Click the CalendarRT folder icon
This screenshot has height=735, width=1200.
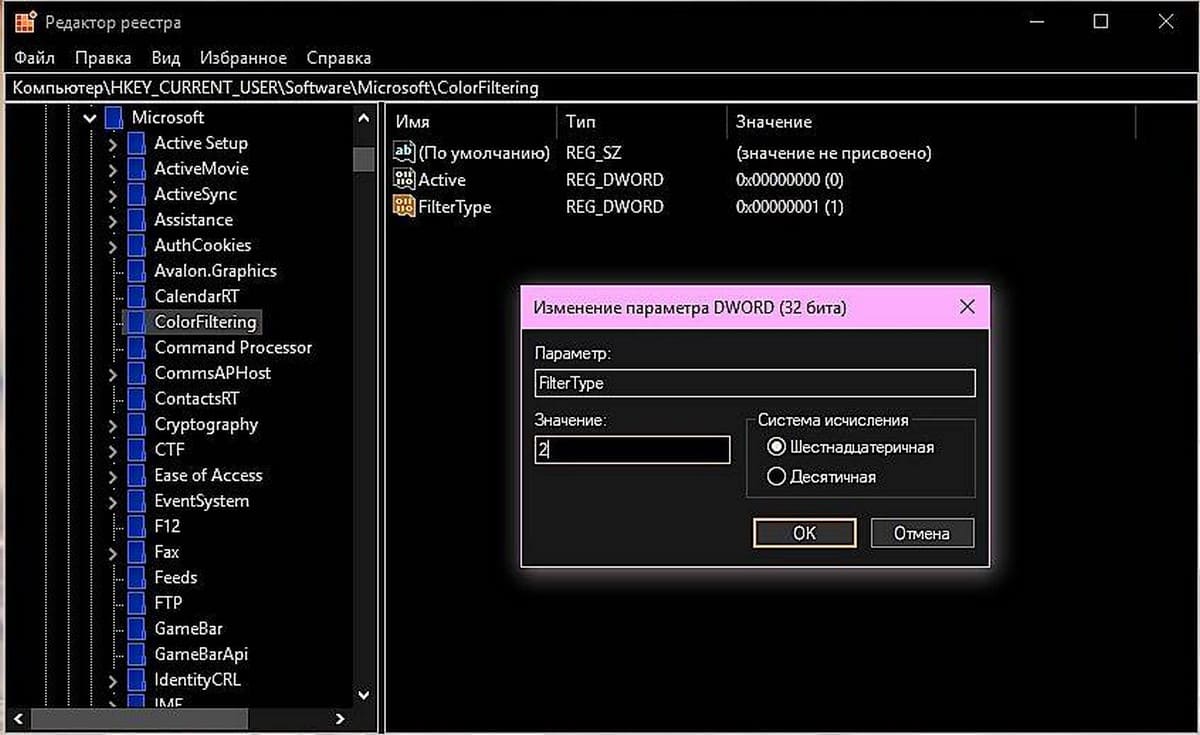pos(136,296)
